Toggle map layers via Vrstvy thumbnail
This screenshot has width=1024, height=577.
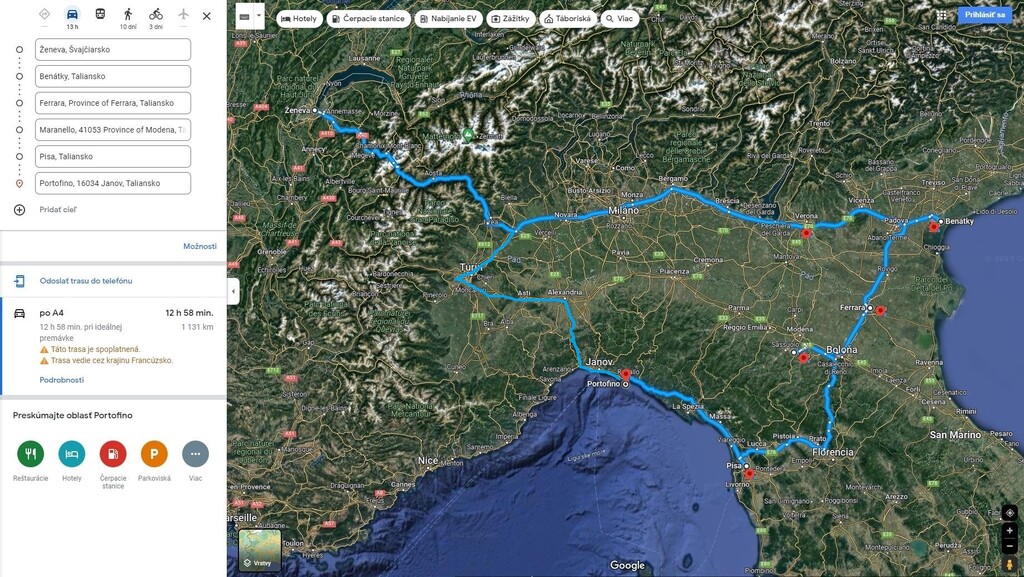coord(260,550)
